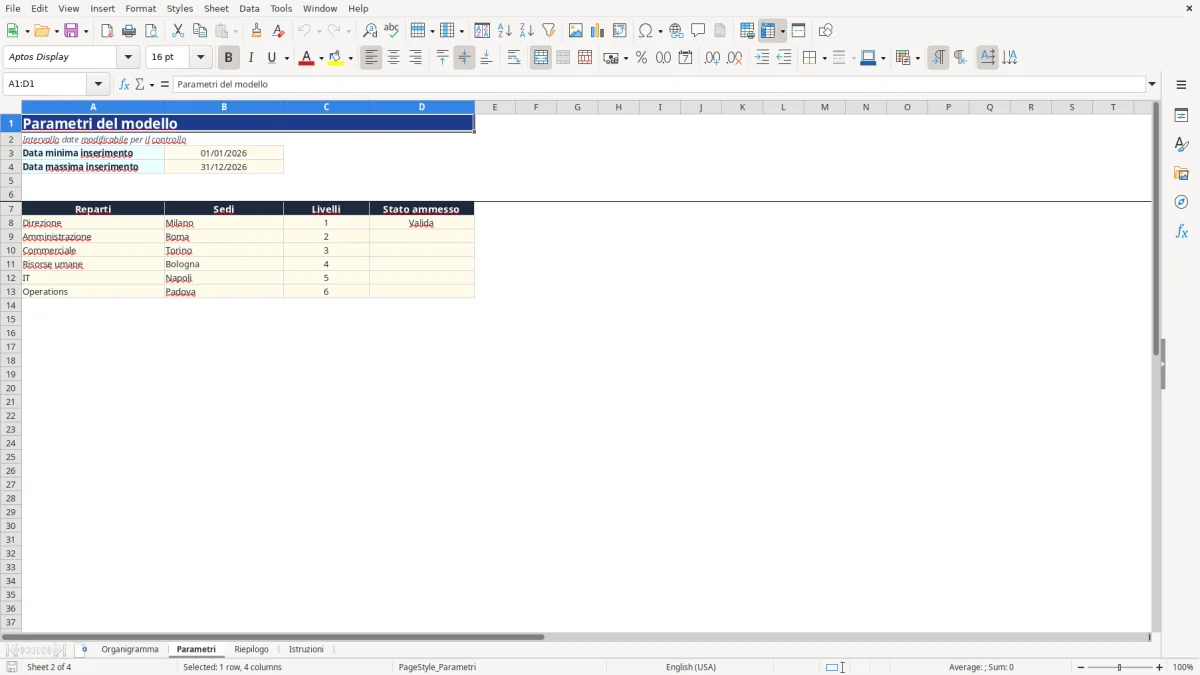Toggle Merge and Center Cells
1200x675 pixels.
coord(541,58)
